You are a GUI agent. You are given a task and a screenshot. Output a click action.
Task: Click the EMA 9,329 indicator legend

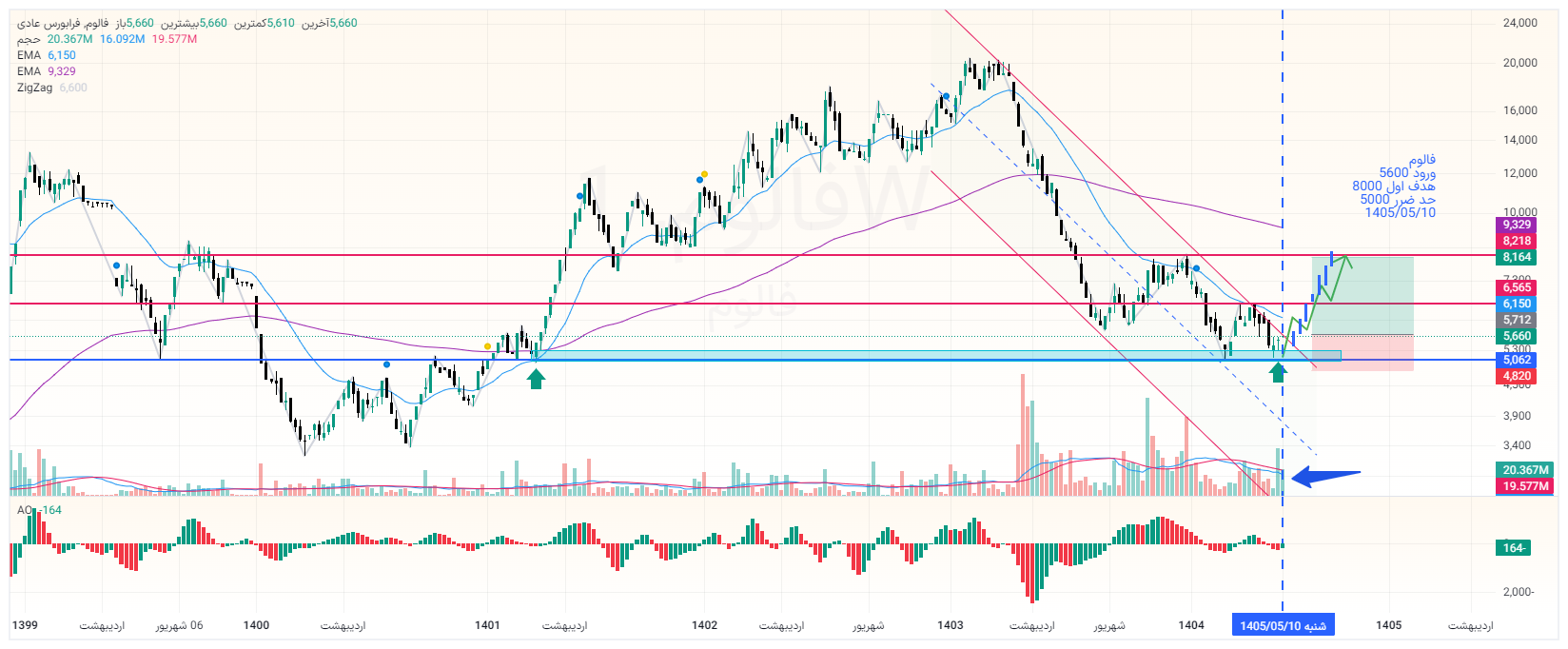pos(46,71)
